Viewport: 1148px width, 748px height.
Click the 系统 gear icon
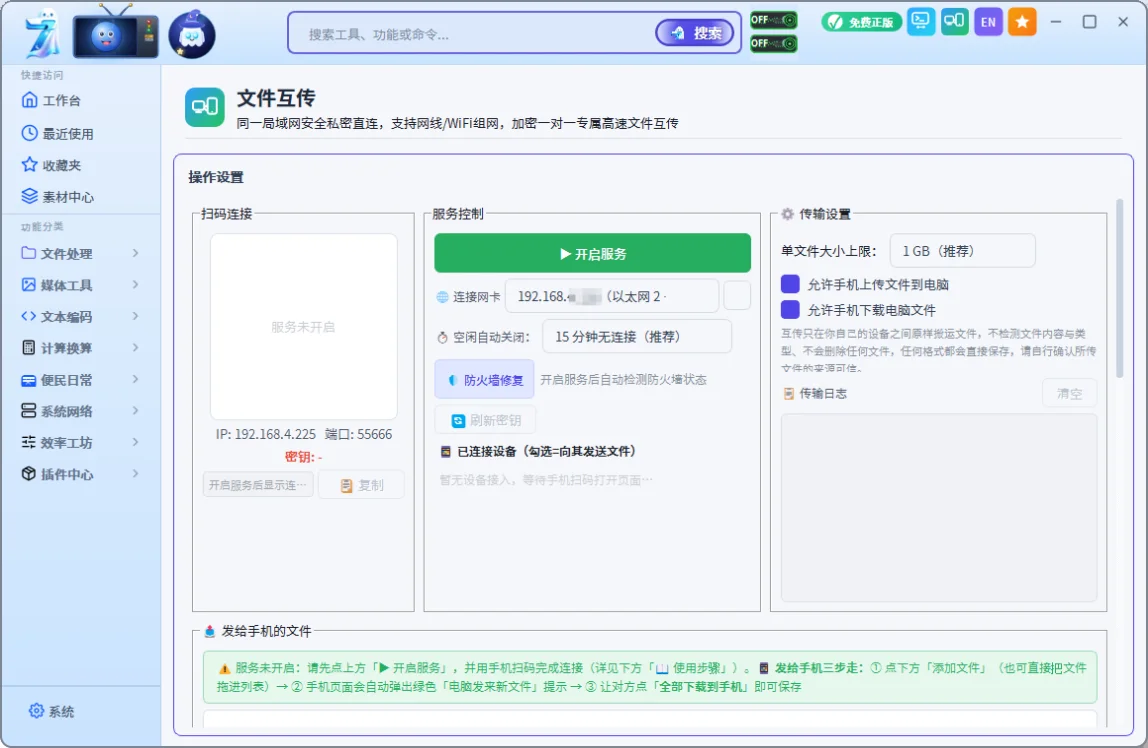(x=36, y=710)
